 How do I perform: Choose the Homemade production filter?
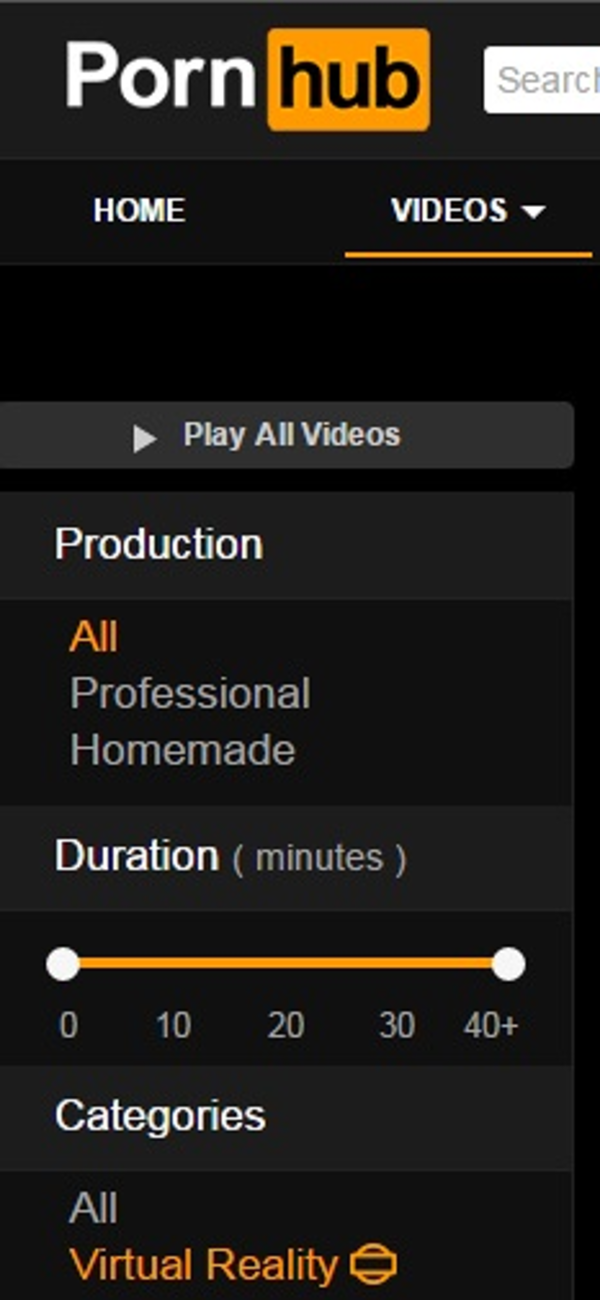pyautogui.click(x=183, y=750)
